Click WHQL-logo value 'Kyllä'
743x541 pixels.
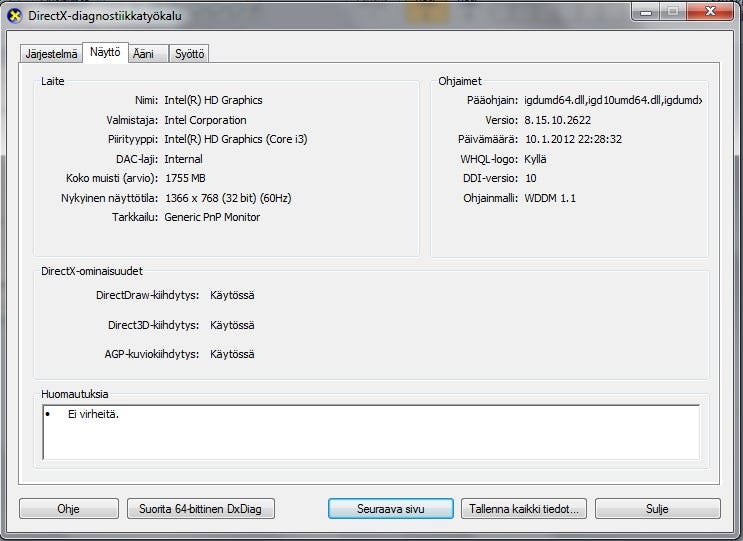(x=535, y=159)
